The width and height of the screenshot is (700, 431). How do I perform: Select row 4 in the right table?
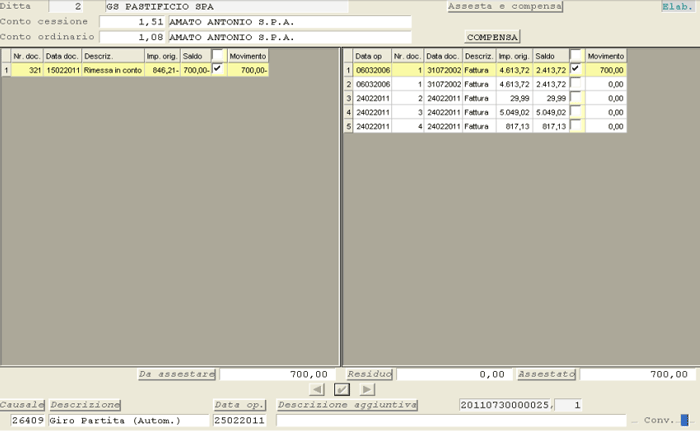(x=348, y=112)
